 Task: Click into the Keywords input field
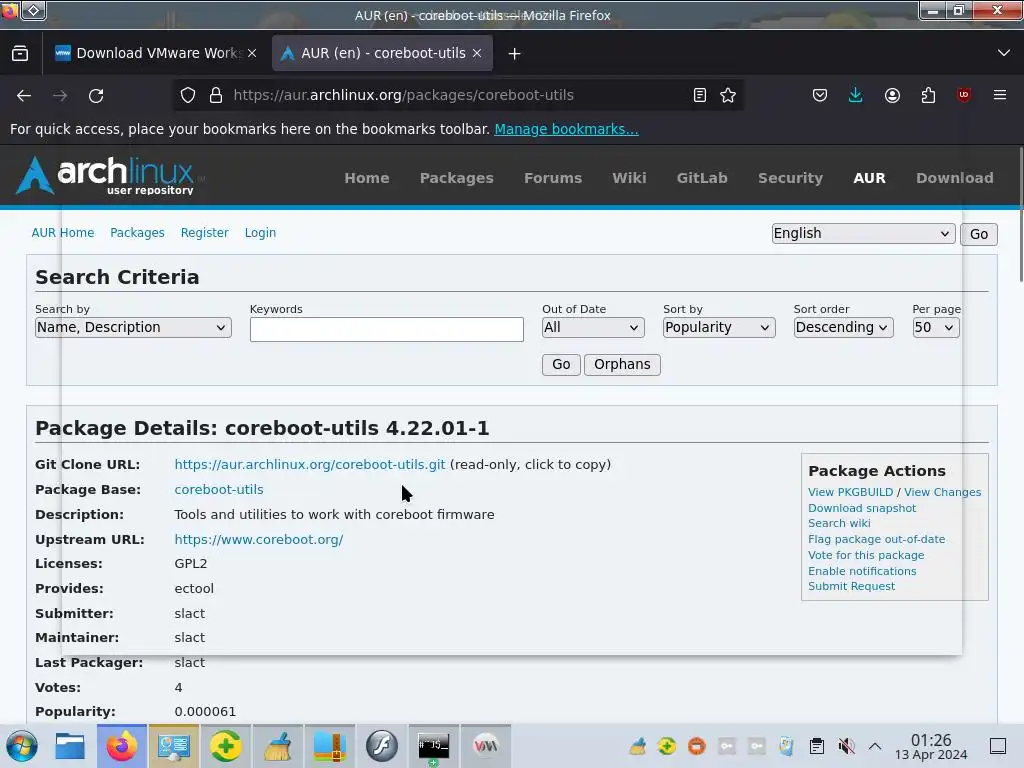(387, 329)
